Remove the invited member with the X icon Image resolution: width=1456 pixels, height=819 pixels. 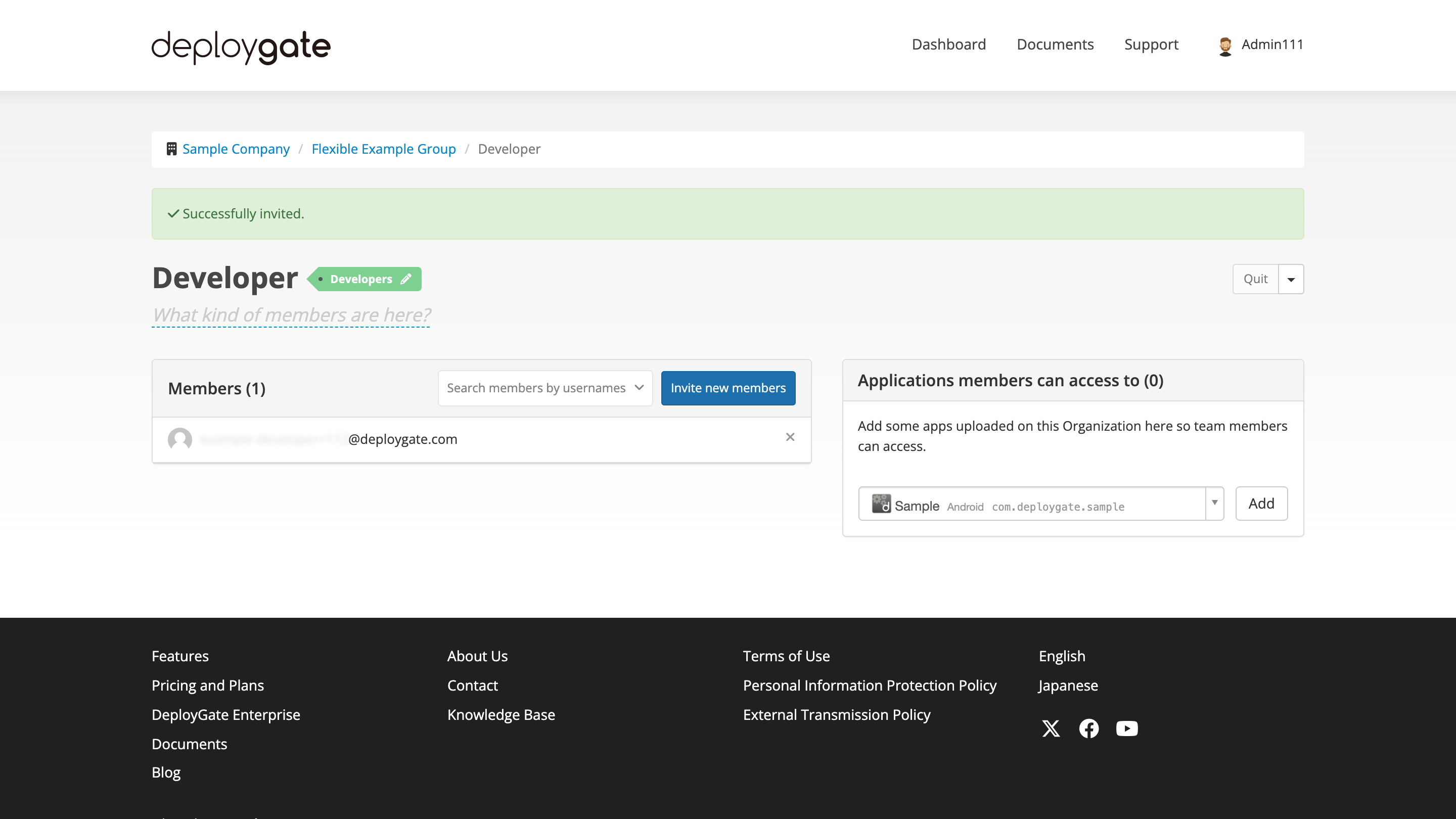790,437
